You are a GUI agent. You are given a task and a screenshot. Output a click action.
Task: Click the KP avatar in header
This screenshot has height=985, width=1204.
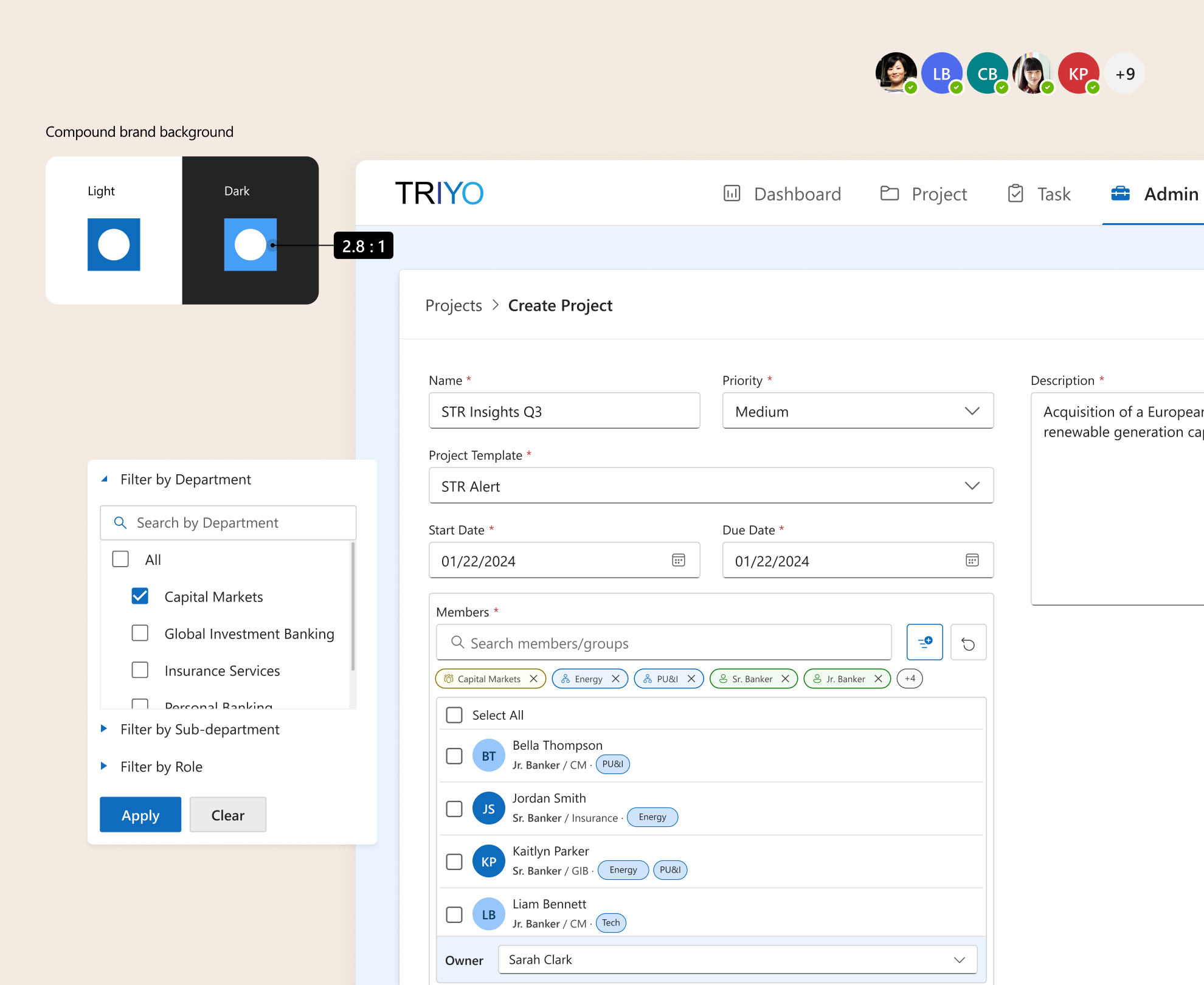click(x=1078, y=74)
